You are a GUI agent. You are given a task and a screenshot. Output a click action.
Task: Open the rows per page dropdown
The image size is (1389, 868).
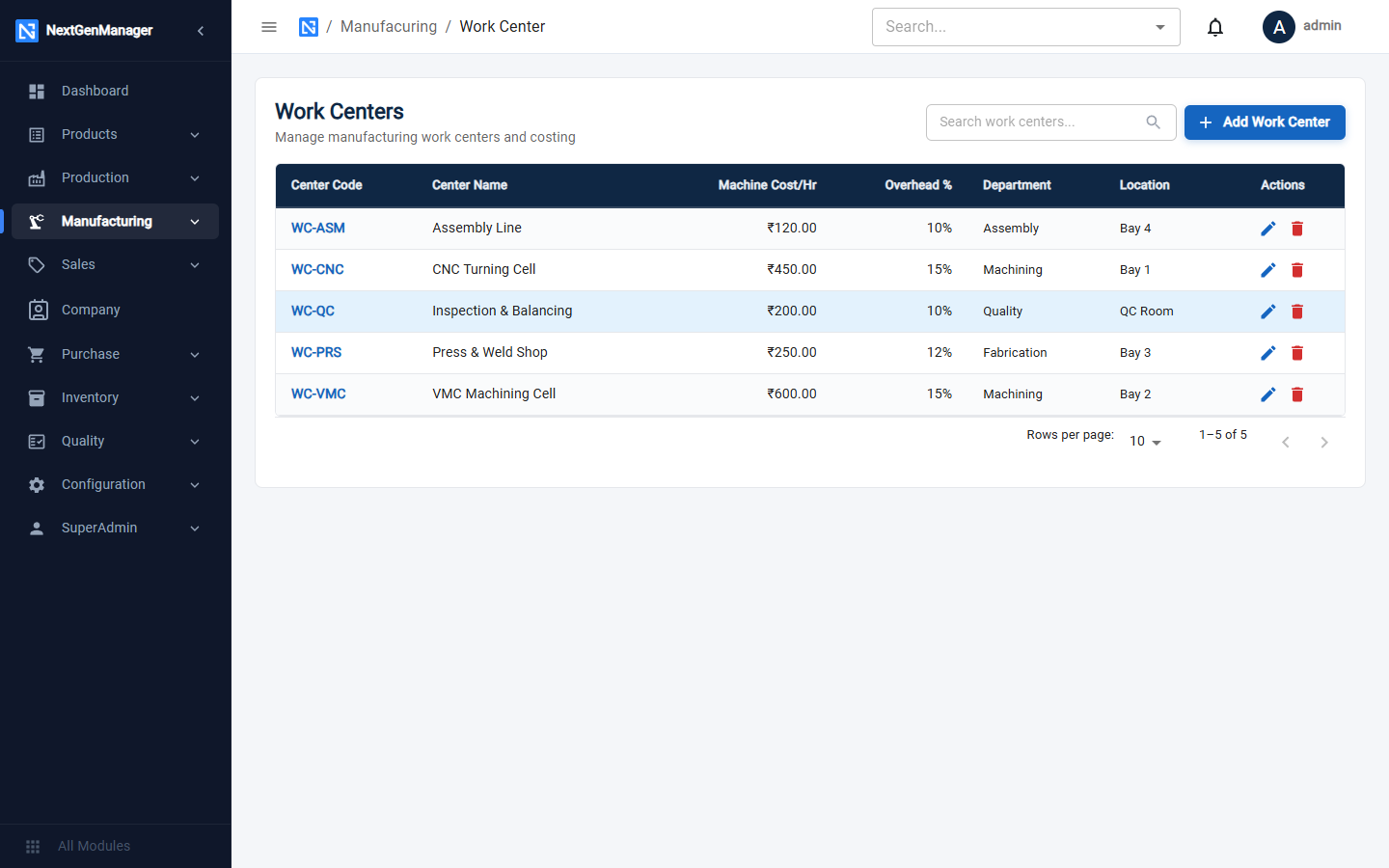(x=1146, y=442)
